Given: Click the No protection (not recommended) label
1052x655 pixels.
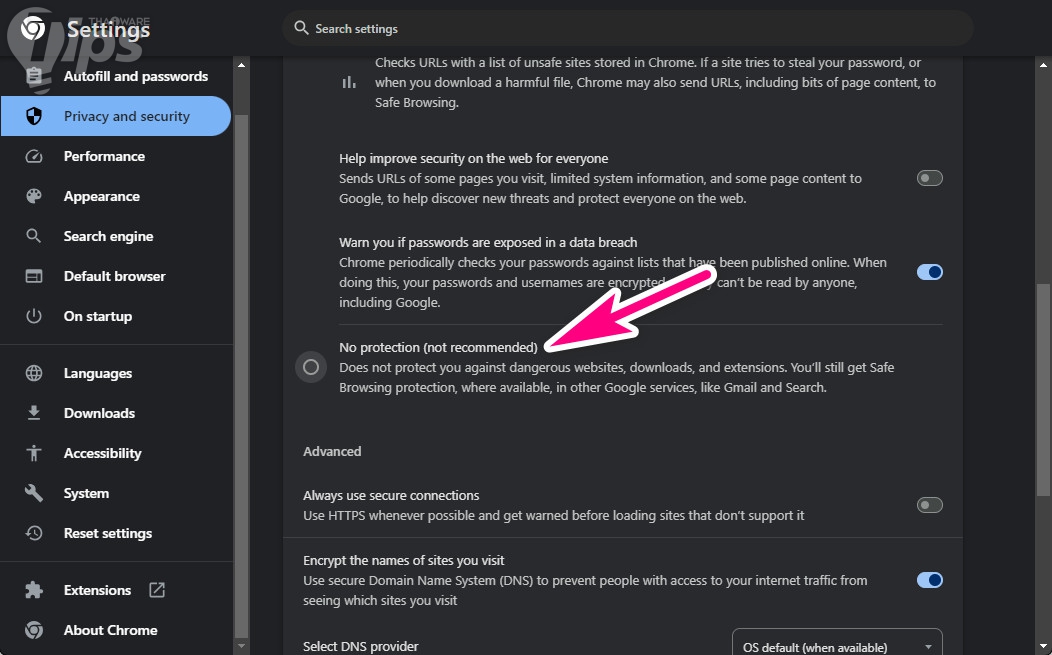Looking at the screenshot, I should click(x=438, y=348).
